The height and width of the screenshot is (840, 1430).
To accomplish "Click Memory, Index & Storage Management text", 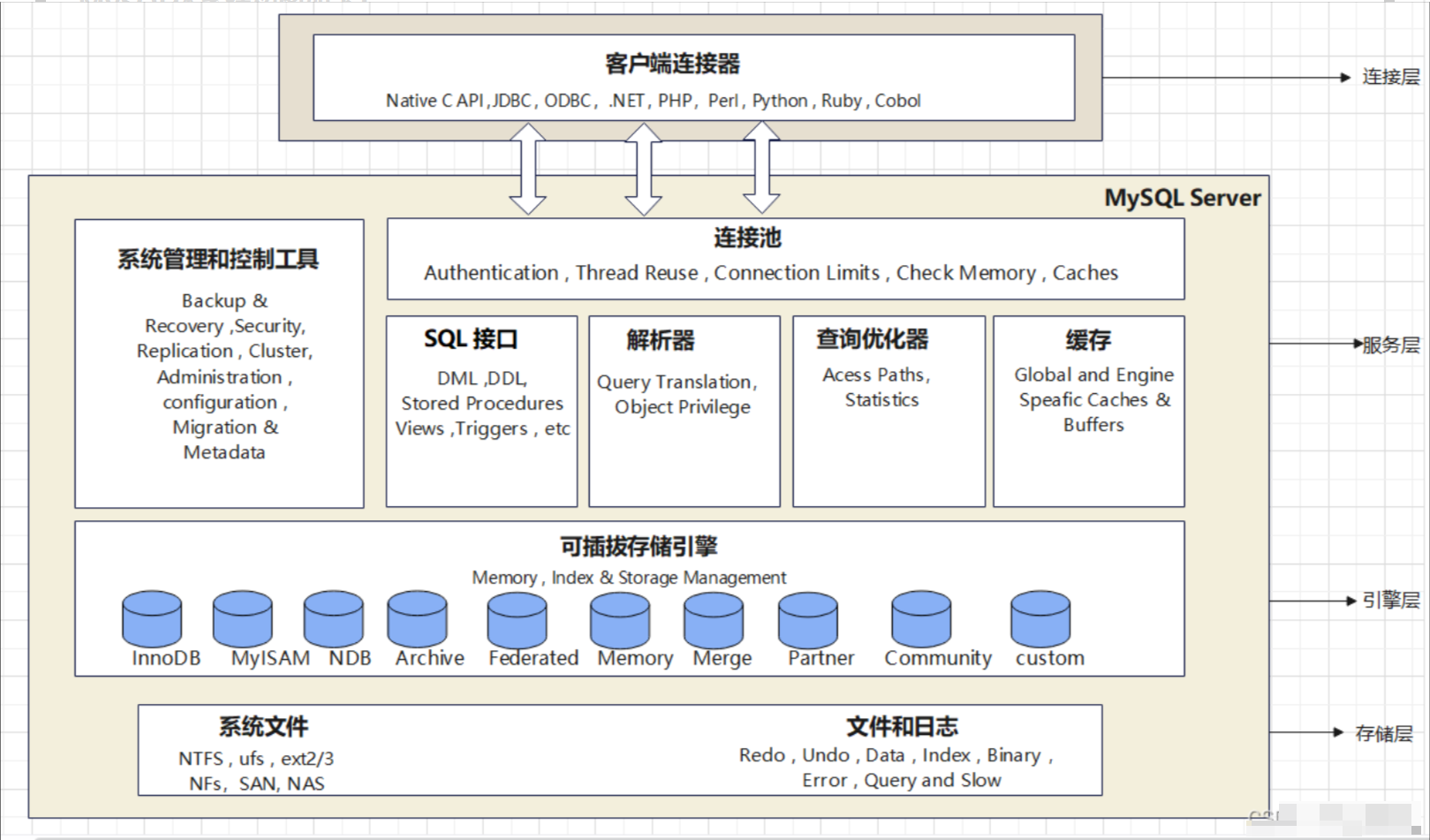I will (629, 578).
